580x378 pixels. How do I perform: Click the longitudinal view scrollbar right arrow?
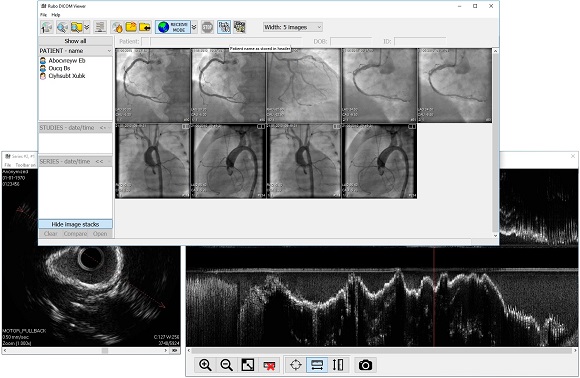click(x=575, y=351)
